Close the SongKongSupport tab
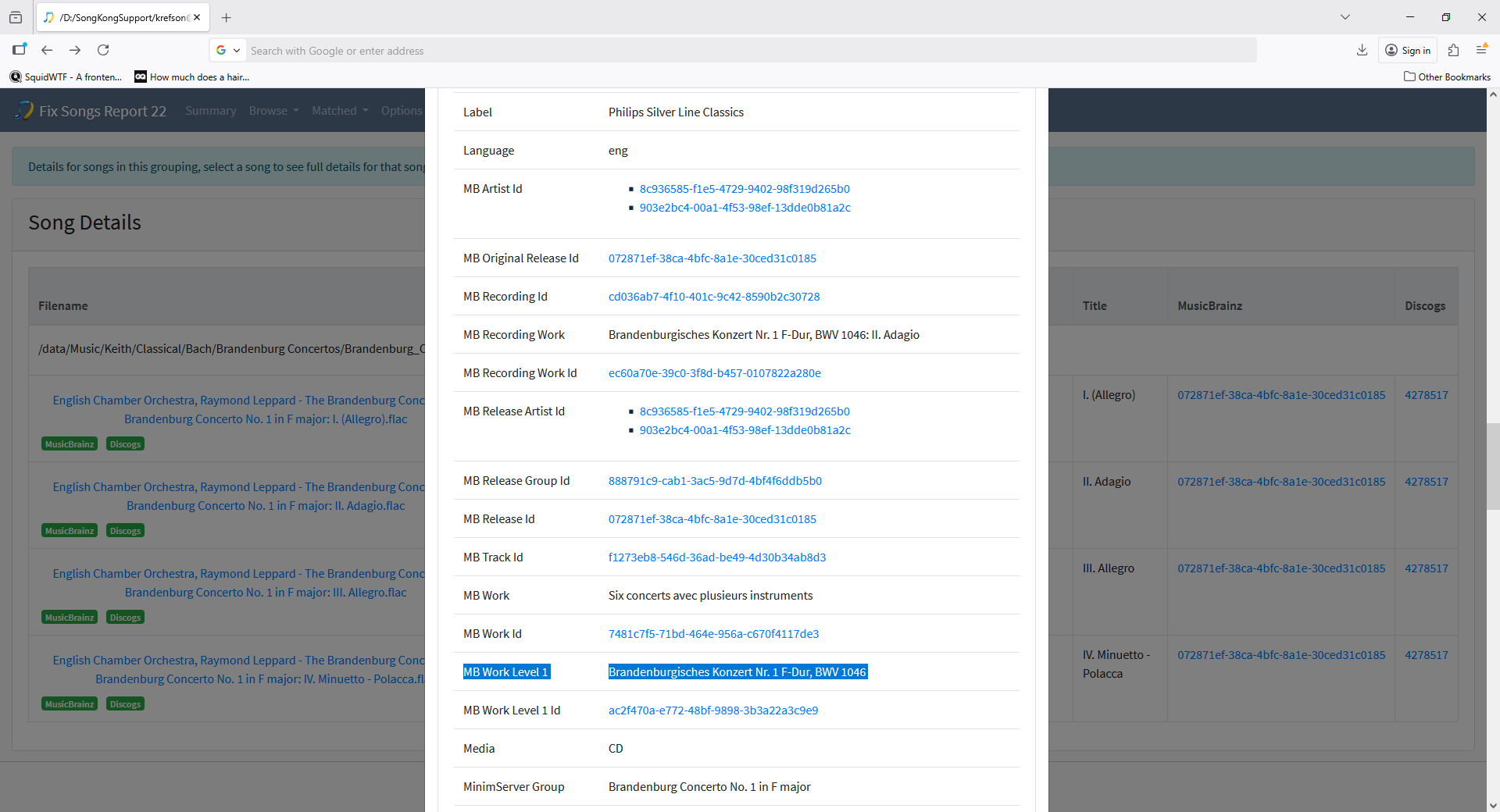Image resolution: width=1500 pixels, height=812 pixels. [x=197, y=17]
